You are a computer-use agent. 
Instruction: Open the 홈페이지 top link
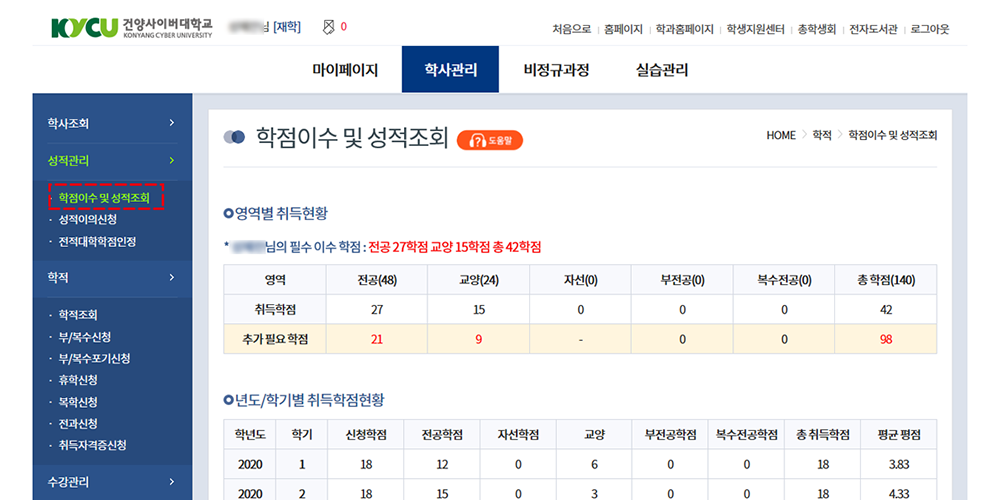click(623, 29)
